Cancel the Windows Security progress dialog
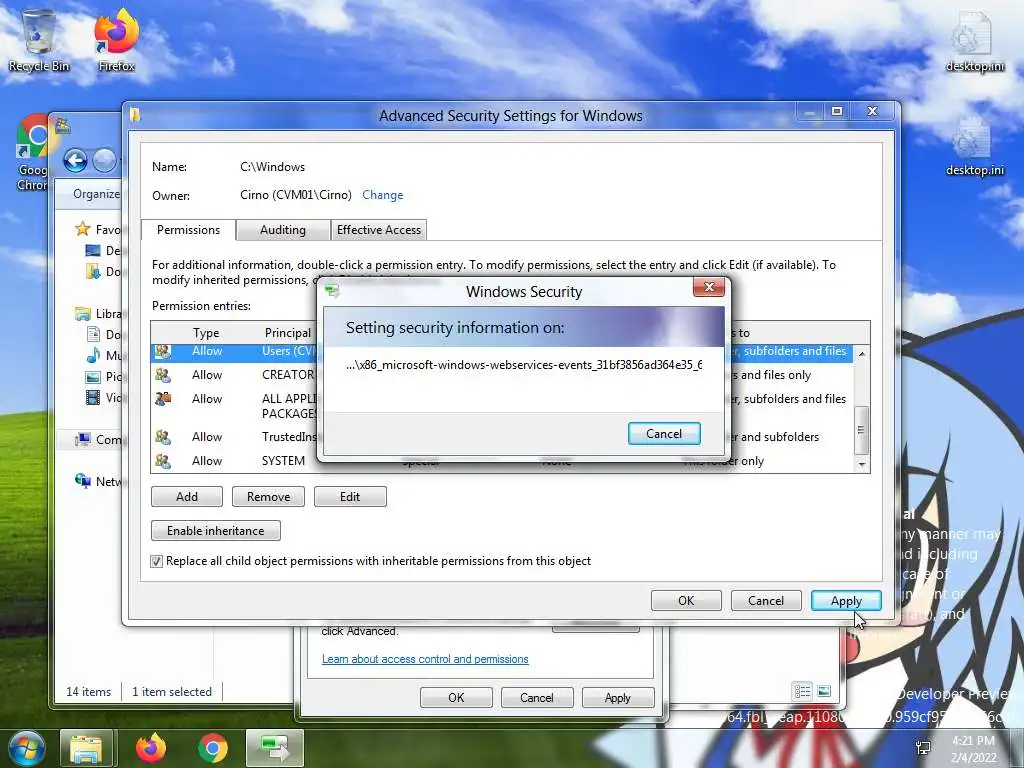This screenshot has height=768, width=1024. pos(664,434)
